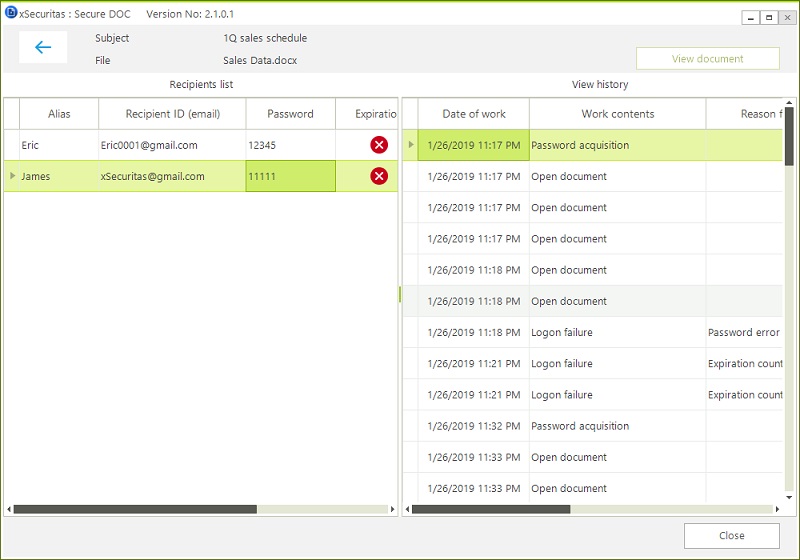Select James's password field 11111
This screenshot has height=560, width=800.
click(290, 176)
